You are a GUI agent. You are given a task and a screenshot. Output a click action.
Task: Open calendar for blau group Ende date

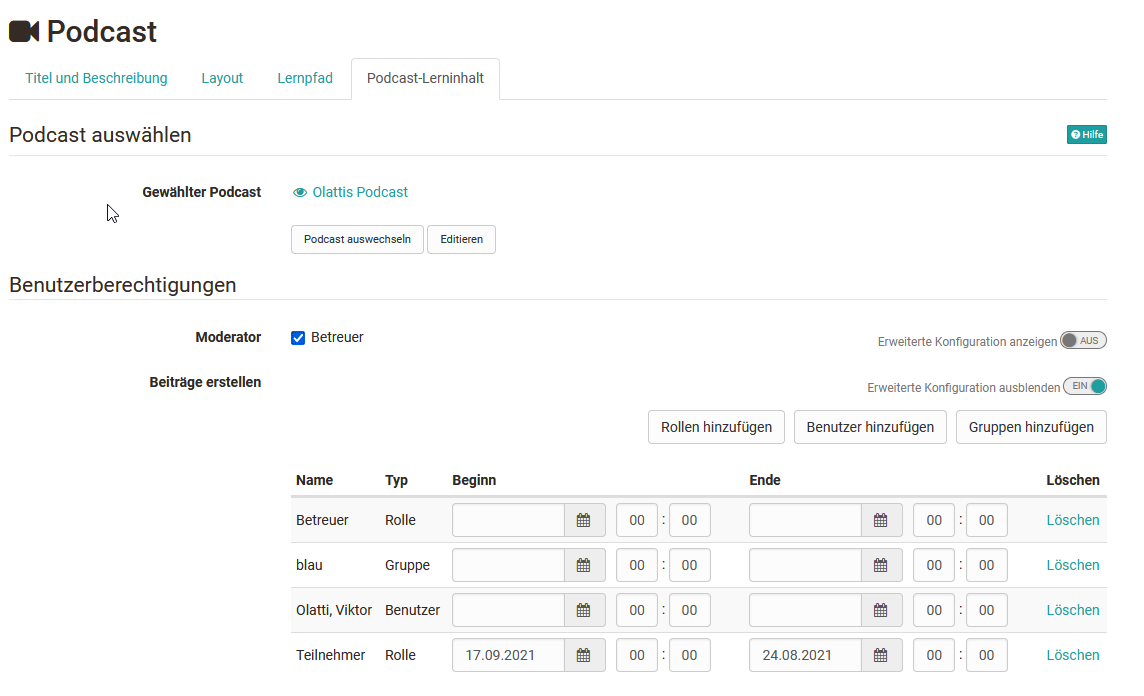click(881, 565)
